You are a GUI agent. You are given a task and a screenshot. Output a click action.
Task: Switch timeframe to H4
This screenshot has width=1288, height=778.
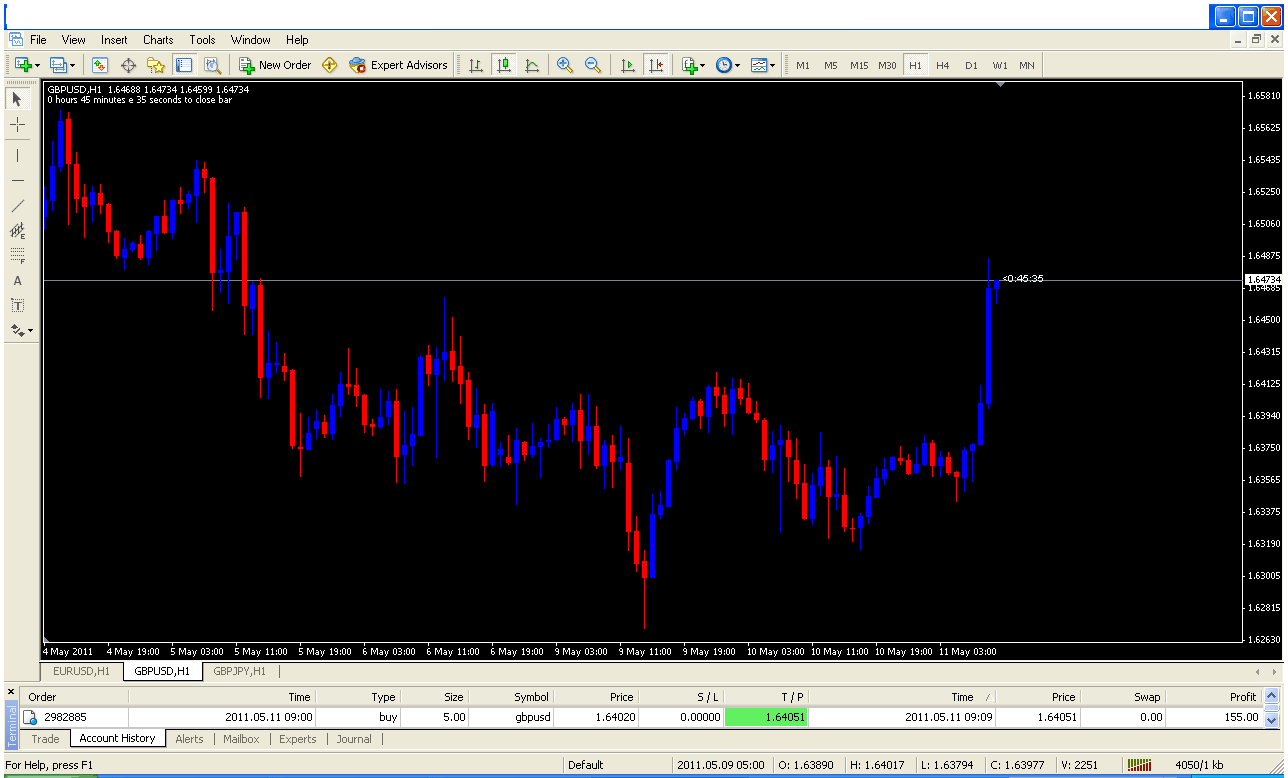point(942,65)
